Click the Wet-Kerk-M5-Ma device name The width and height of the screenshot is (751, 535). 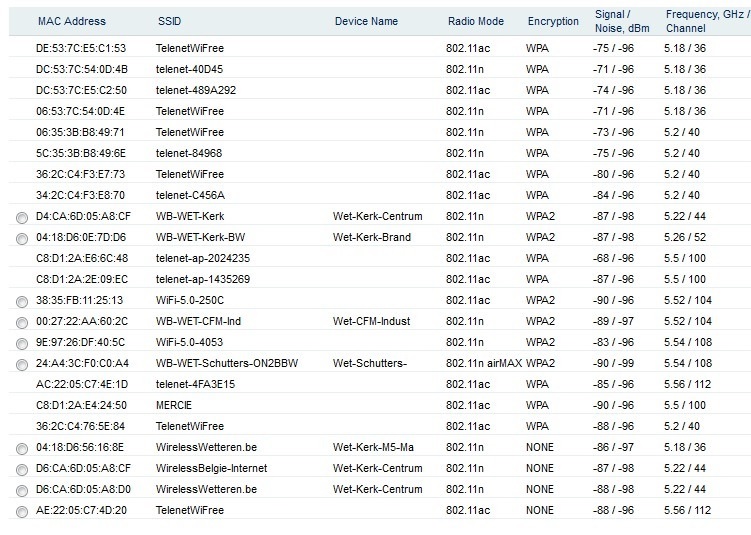tap(372, 448)
